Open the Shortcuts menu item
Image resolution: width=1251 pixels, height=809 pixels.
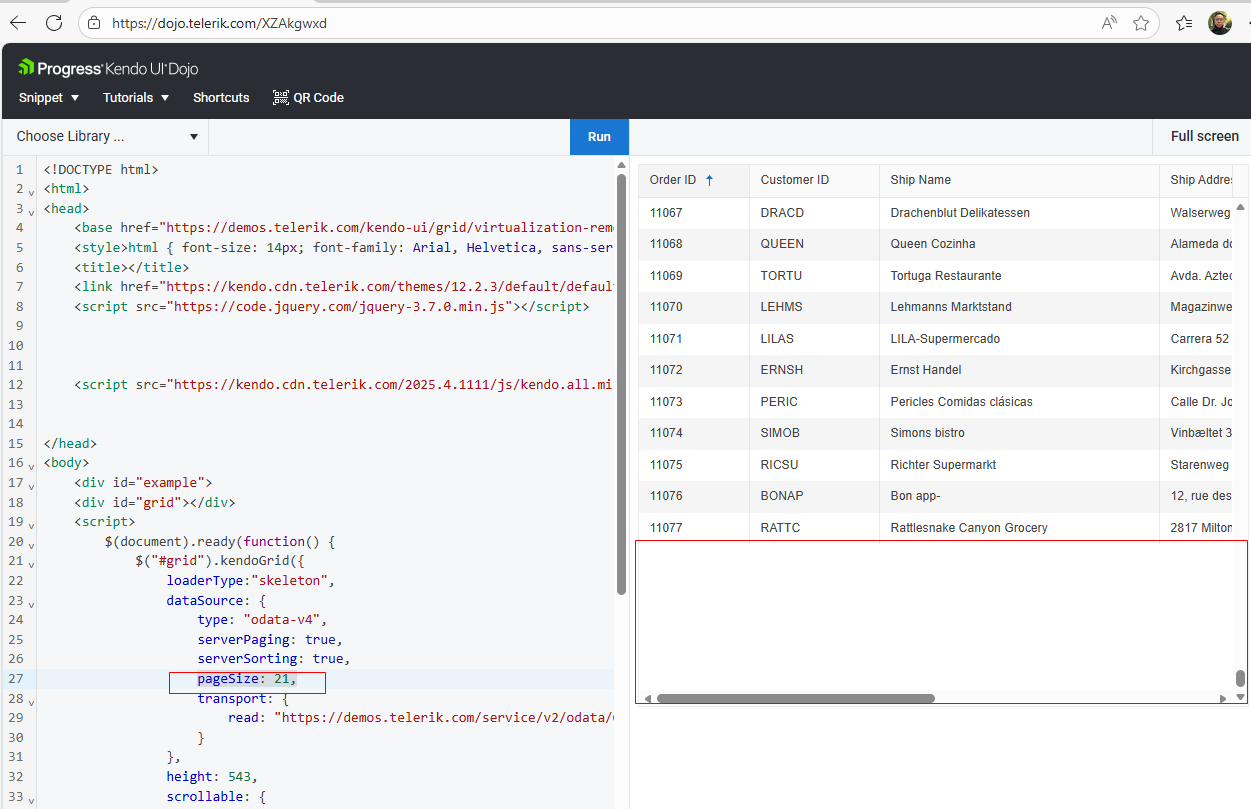coord(221,97)
